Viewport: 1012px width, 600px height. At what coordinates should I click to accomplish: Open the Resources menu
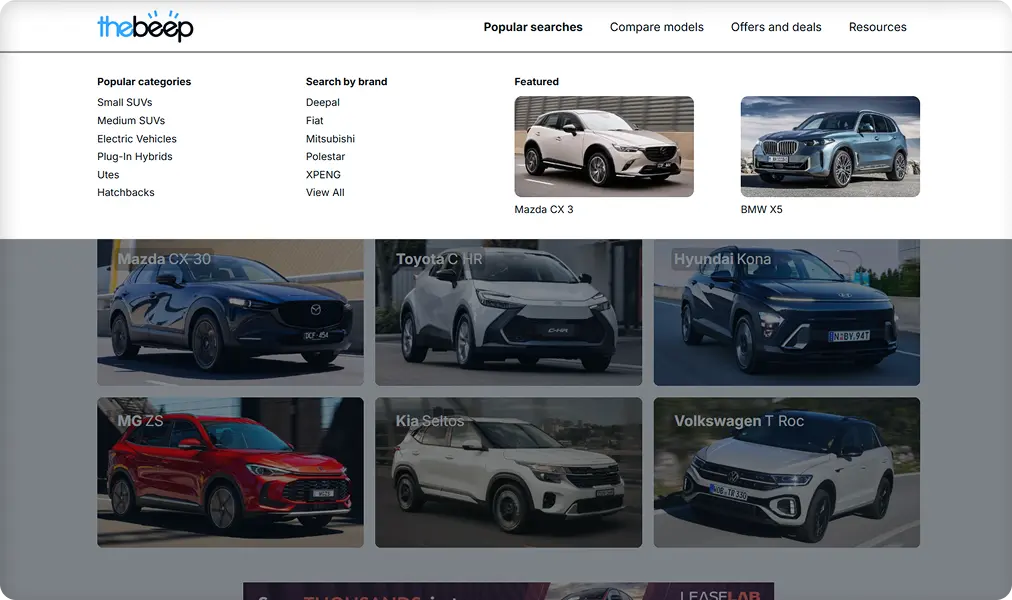click(877, 27)
